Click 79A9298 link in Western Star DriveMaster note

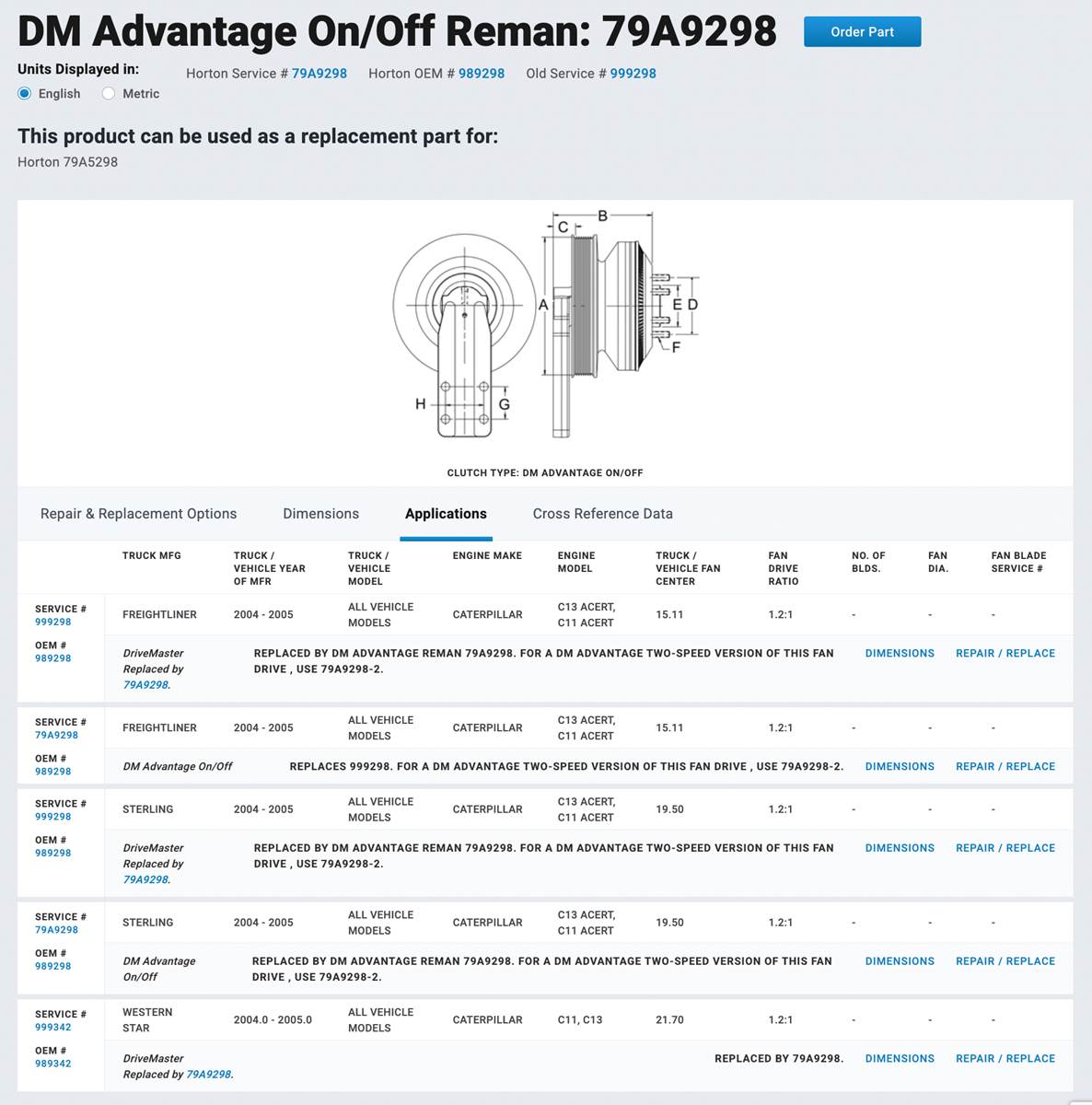pos(209,1074)
